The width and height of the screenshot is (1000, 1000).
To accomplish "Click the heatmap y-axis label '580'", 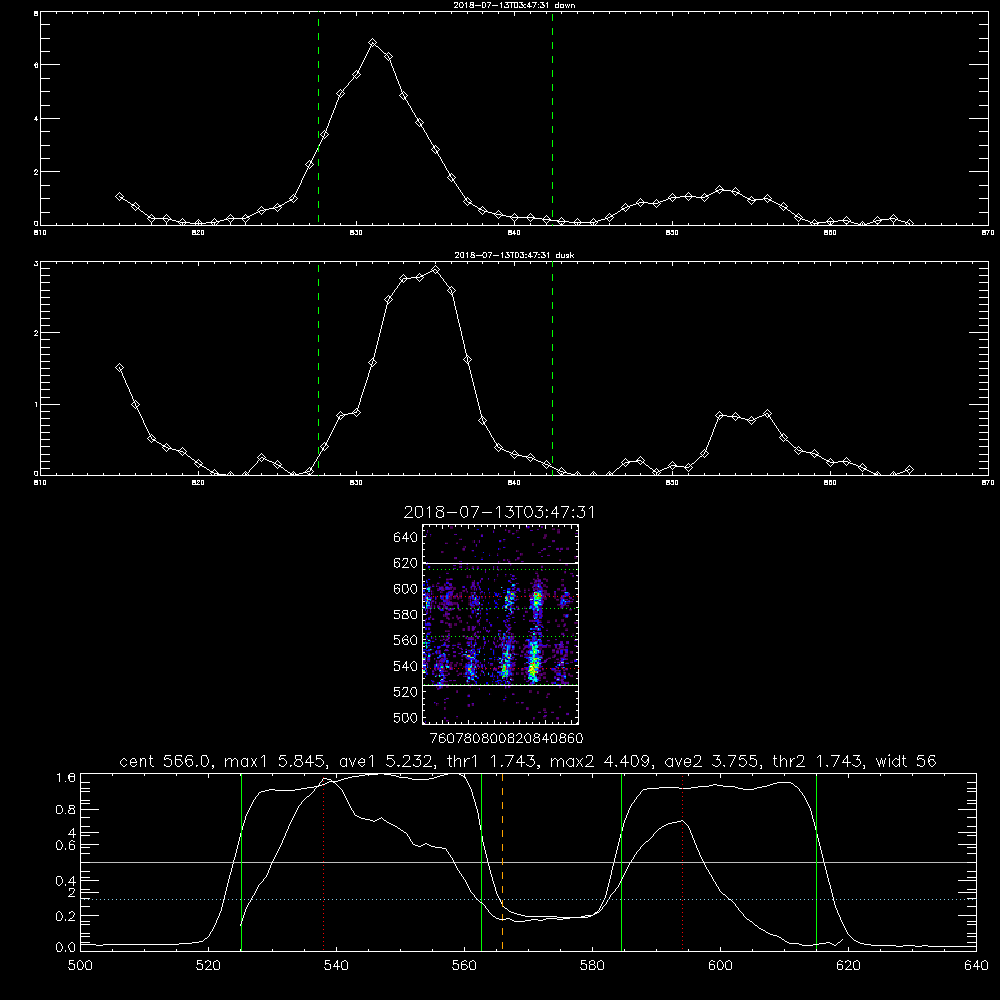I will 406,615.
